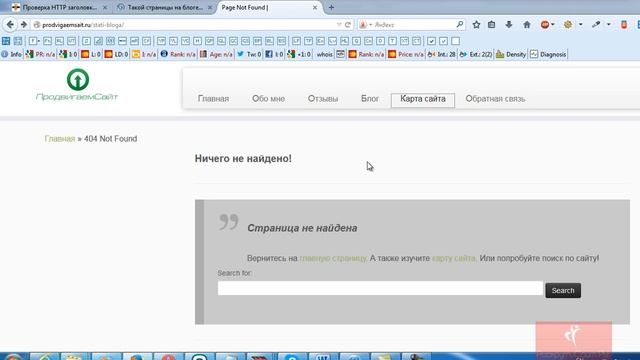Click the Google +1: 0 counter
The height and width of the screenshot is (360, 640).
coord(299,54)
